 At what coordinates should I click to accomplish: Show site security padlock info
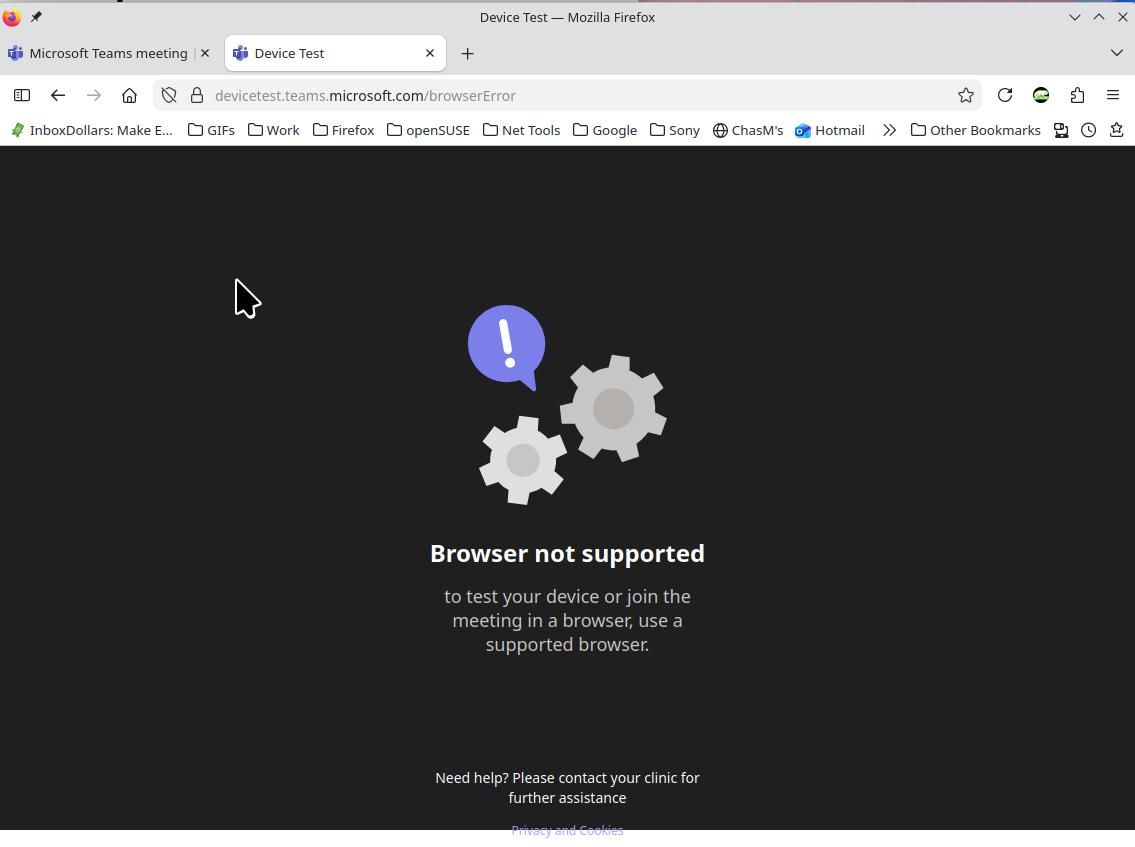pos(197,95)
